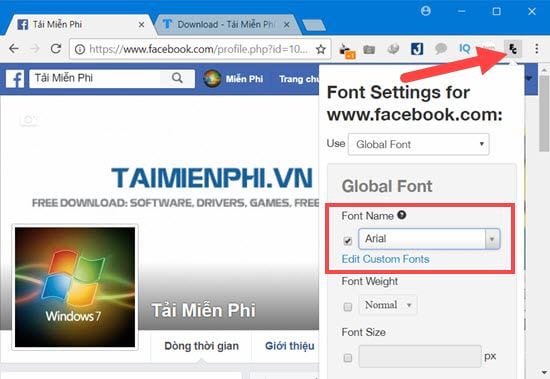Viewport: 550px width, 379px height.
Task: Click the gray chat bubble extension icon
Action: coord(441,49)
